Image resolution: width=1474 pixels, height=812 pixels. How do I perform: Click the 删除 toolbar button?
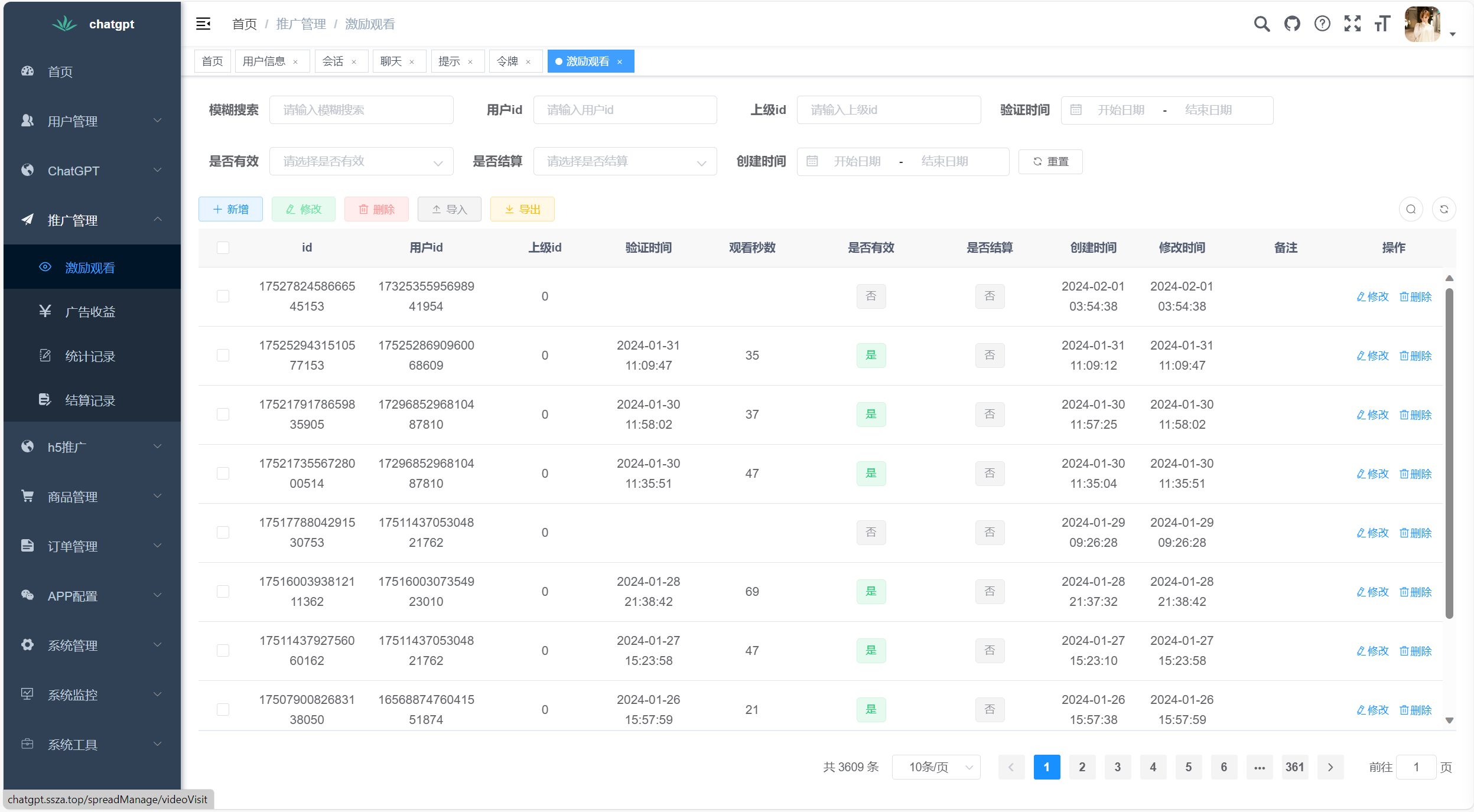click(x=376, y=209)
